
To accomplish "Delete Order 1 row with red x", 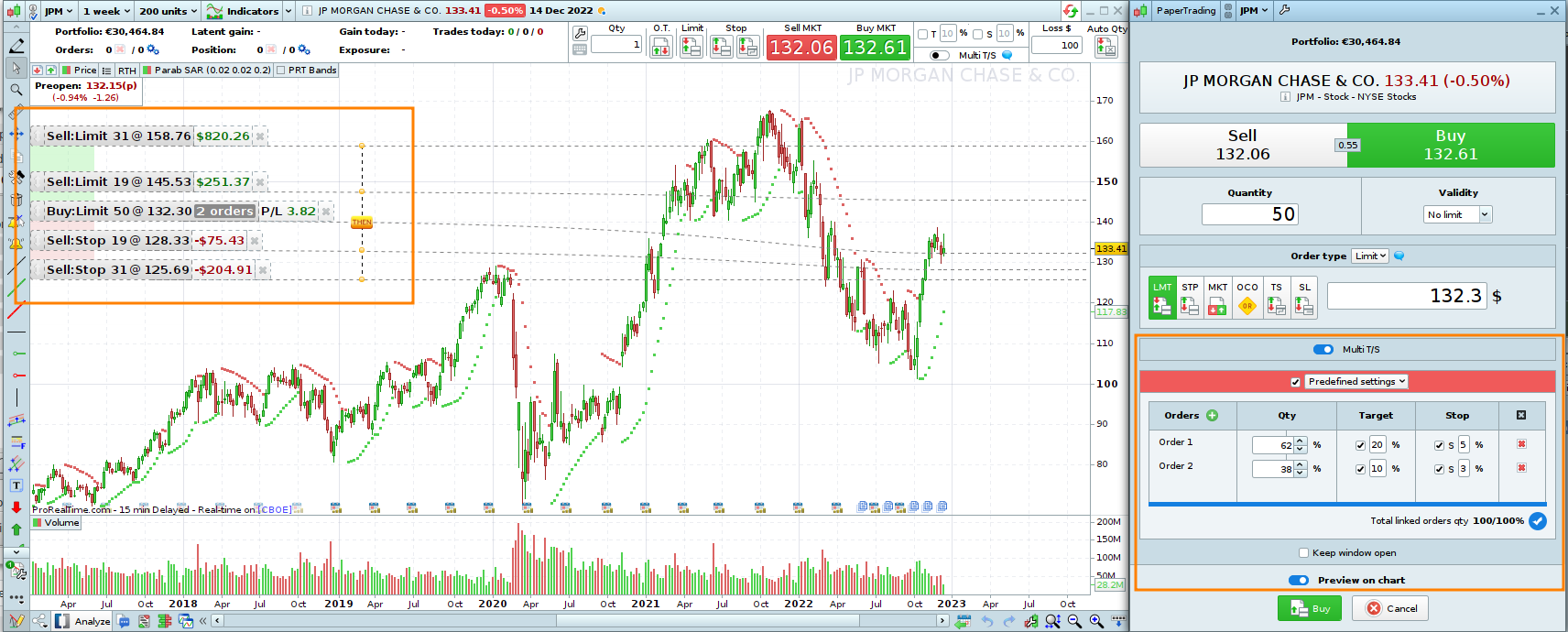I will (1521, 444).
